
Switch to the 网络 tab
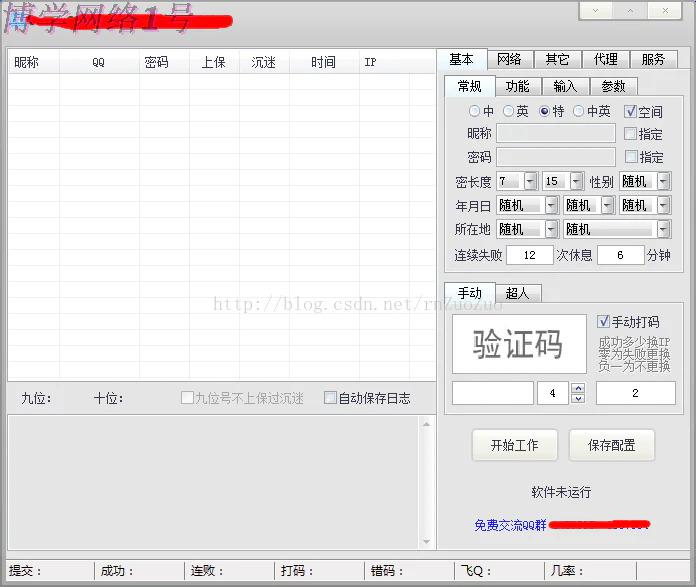[509, 59]
